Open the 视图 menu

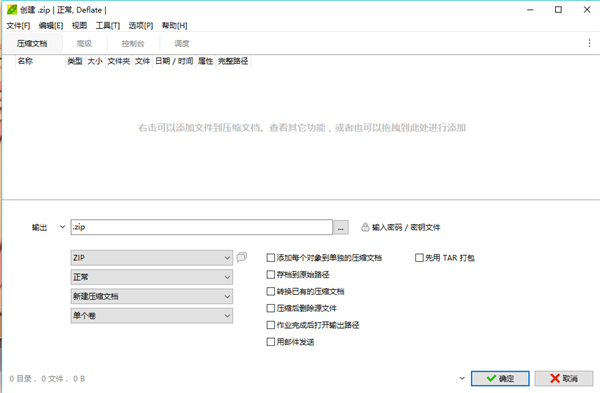pyautogui.click(x=79, y=26)
